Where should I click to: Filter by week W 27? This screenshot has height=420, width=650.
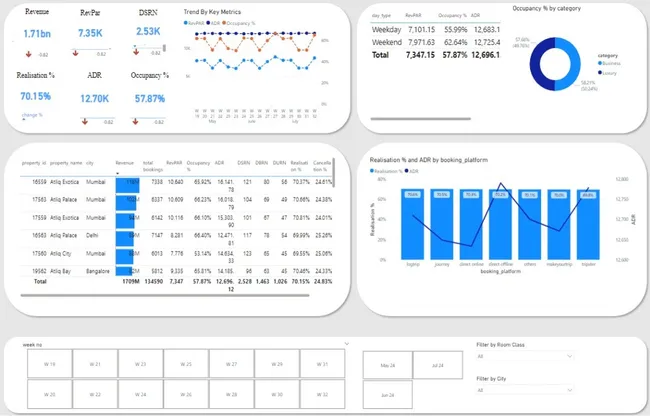coord(231,364)
